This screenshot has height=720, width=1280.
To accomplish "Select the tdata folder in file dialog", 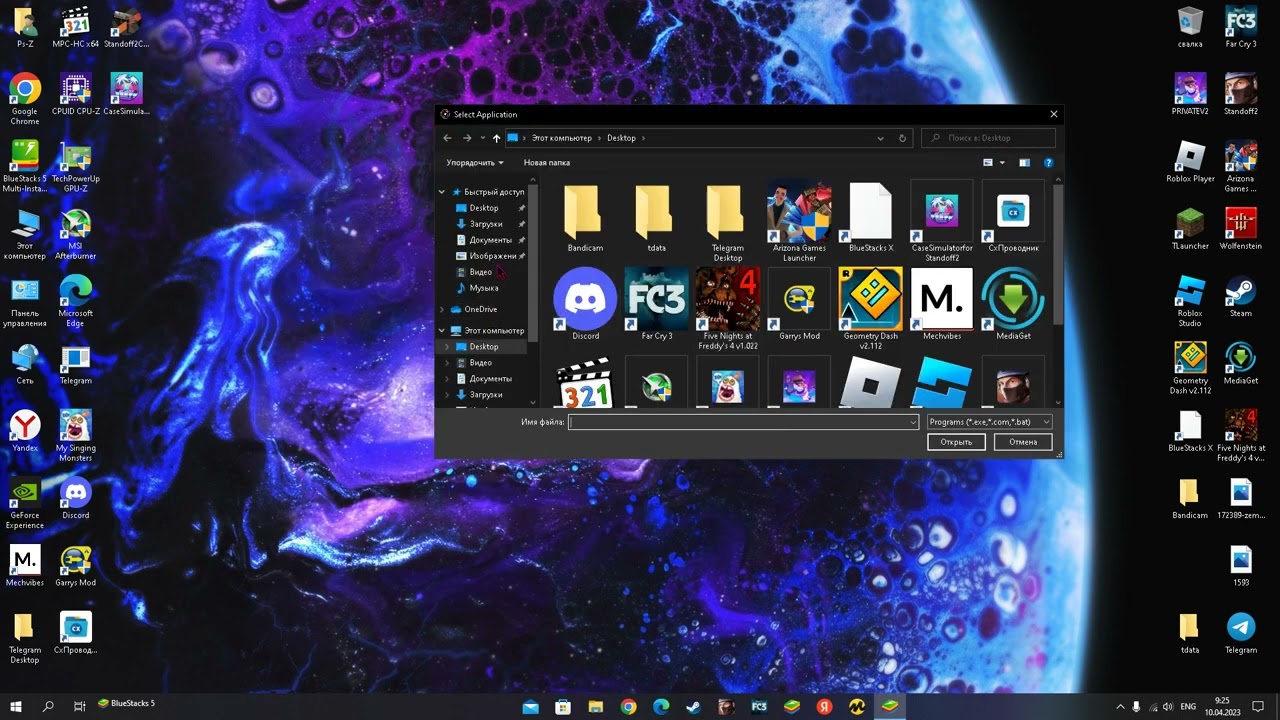I will pyautogui.click(x=656, y=217).
